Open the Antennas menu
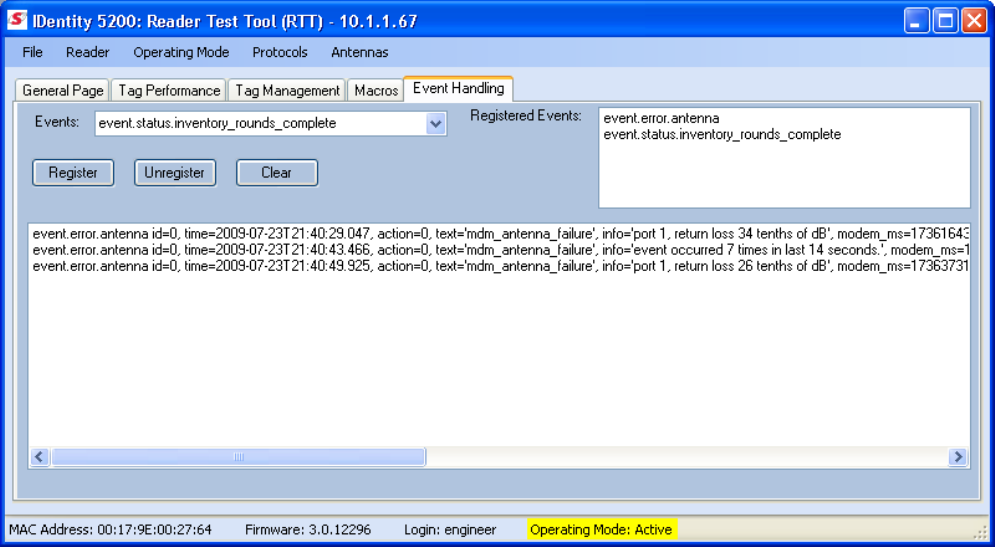The width and height of the screenshot is (995, 547). [x=360, y=53]
